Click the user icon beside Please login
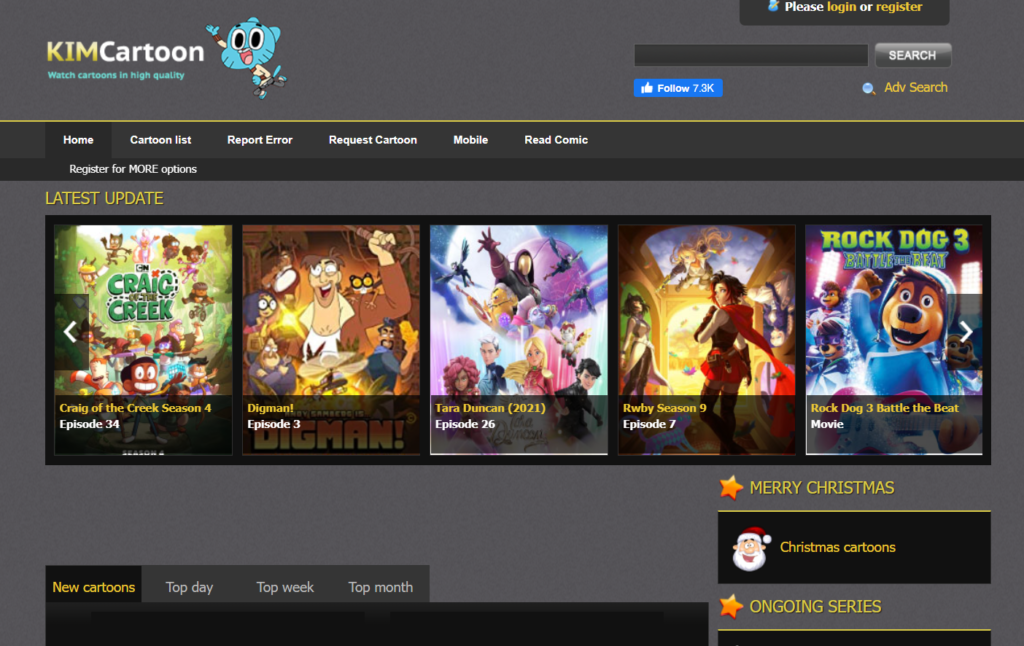 pos(773,6)
